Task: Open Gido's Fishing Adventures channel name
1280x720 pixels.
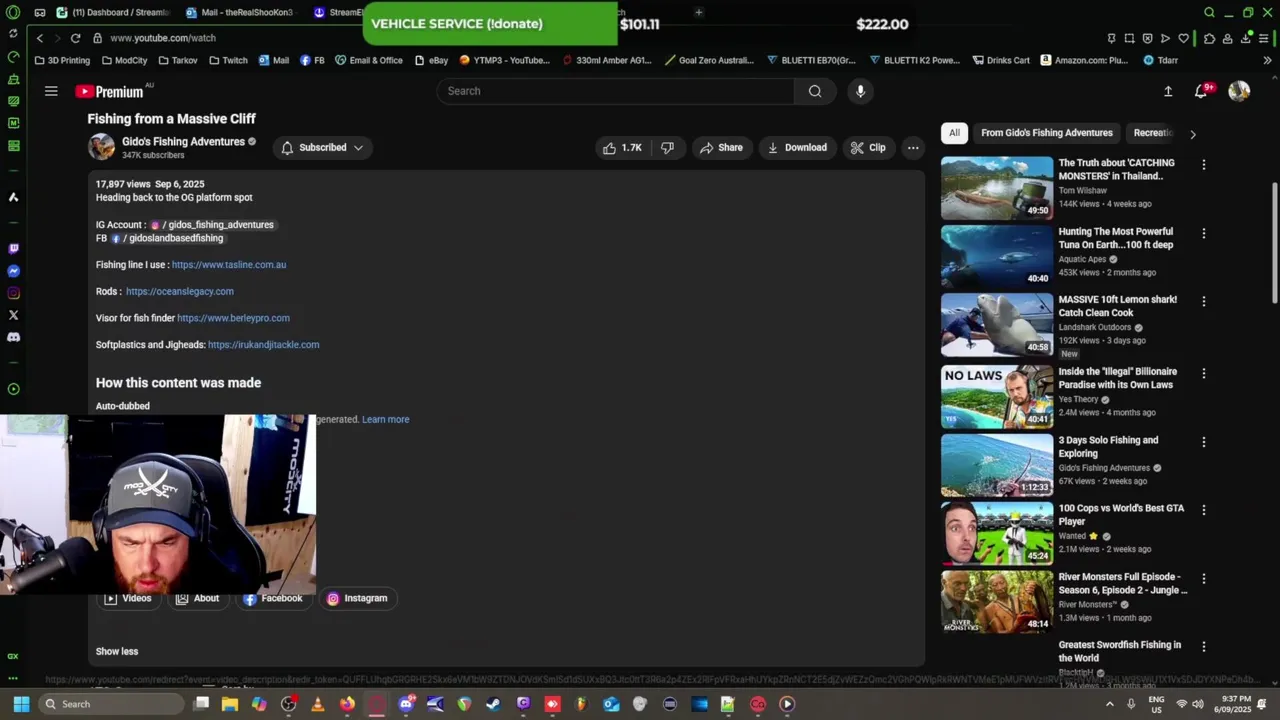Action: (183, 142)
